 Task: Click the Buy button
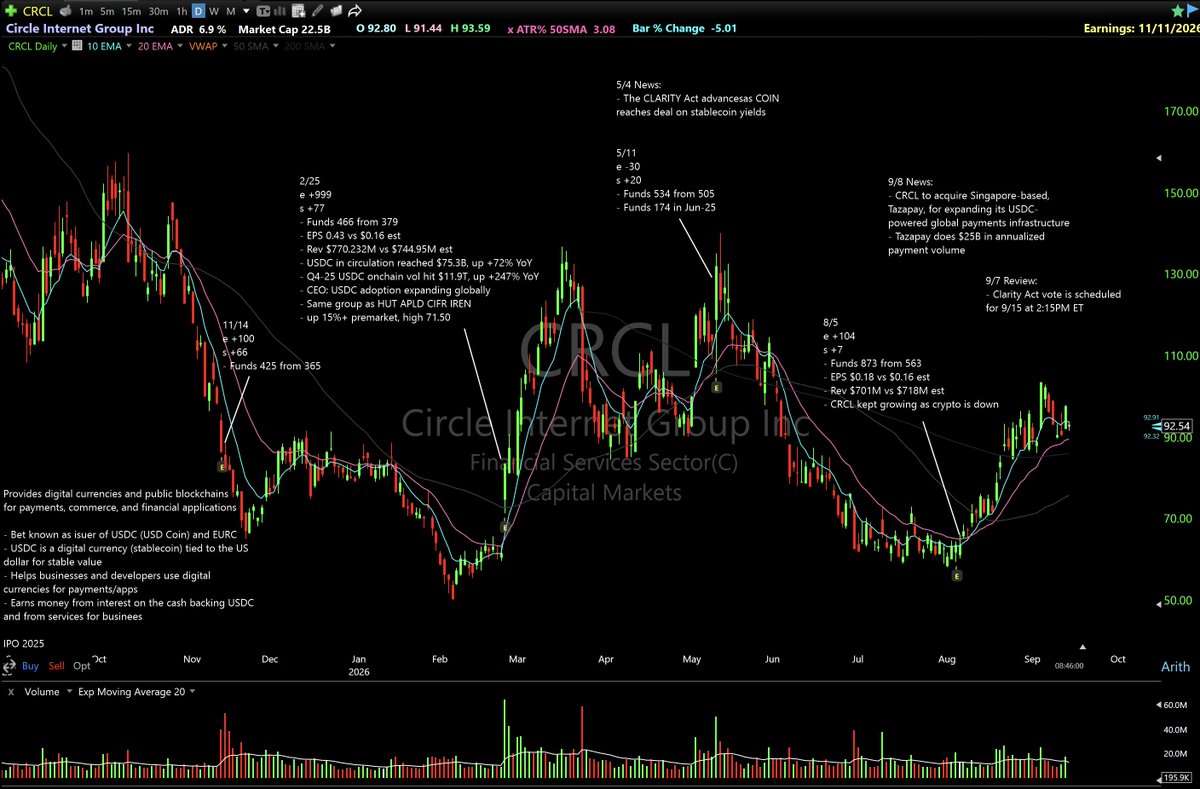coord(30,666)
